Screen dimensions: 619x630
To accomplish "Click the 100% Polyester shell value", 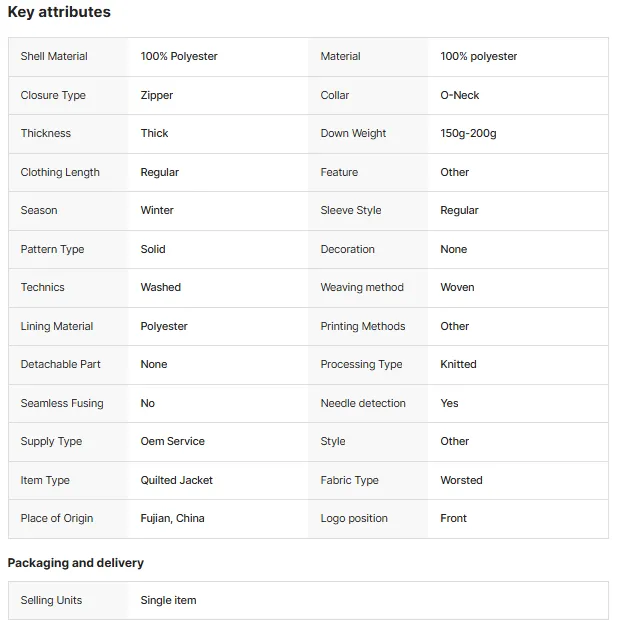I will click(179, 56).
